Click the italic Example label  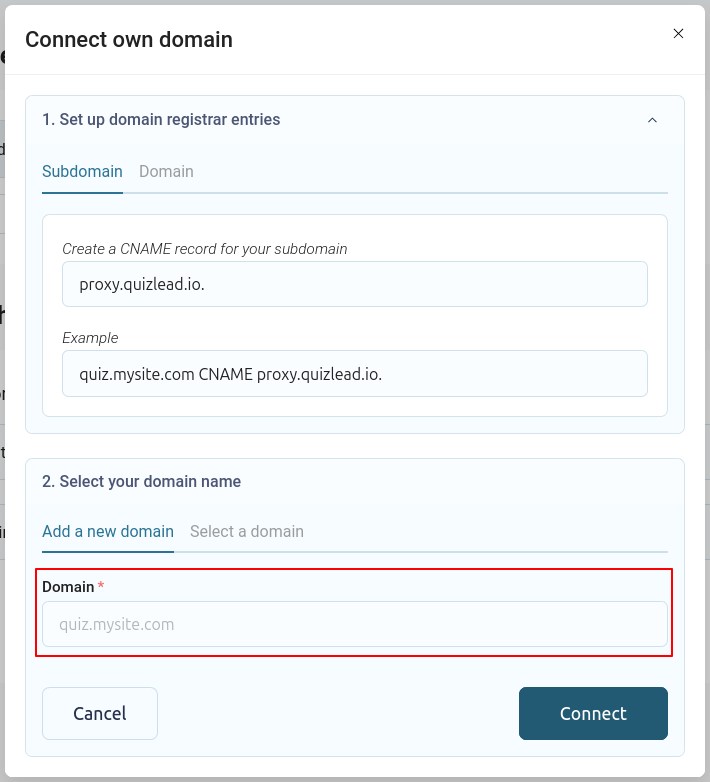click(90, 338)
